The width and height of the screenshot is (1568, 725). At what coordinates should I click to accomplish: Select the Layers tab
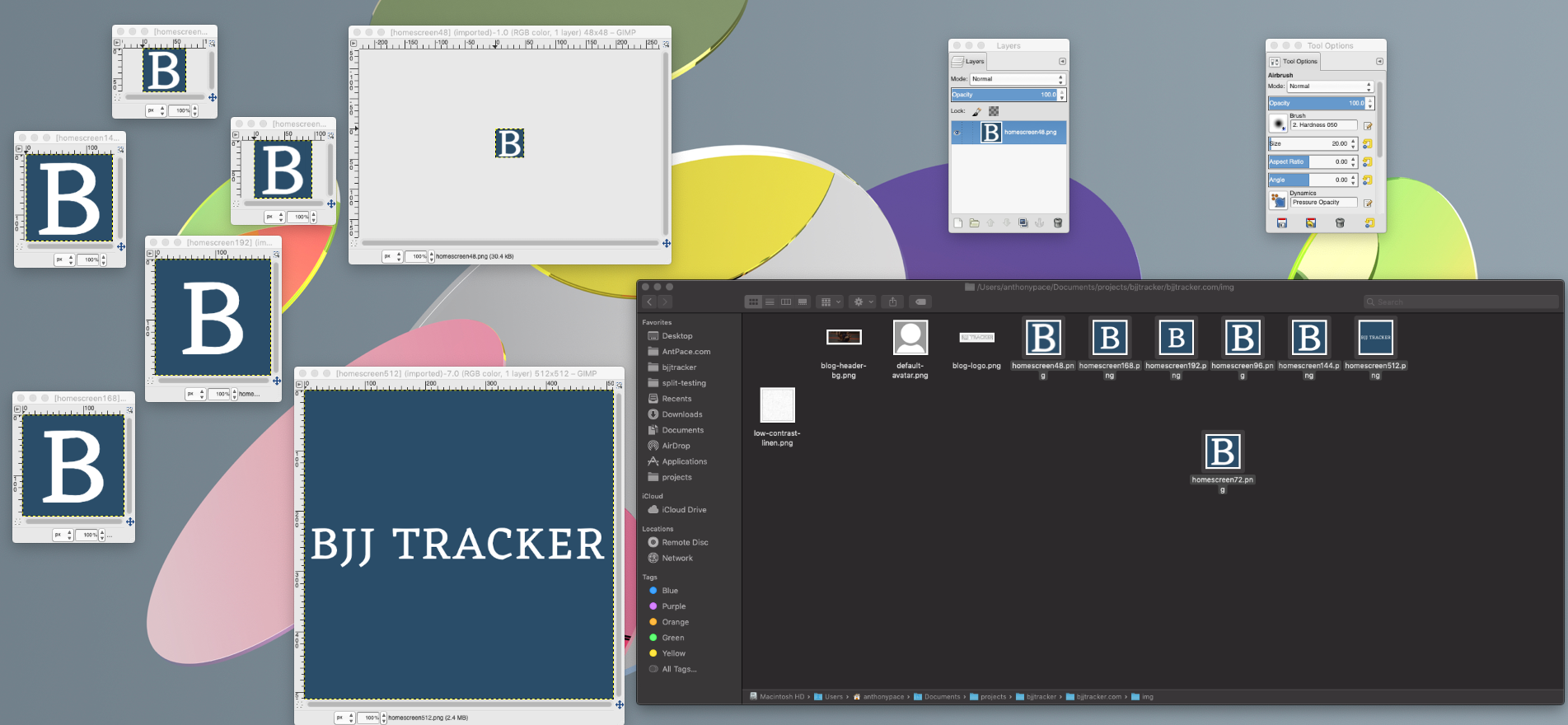click(x=969, y=62)
